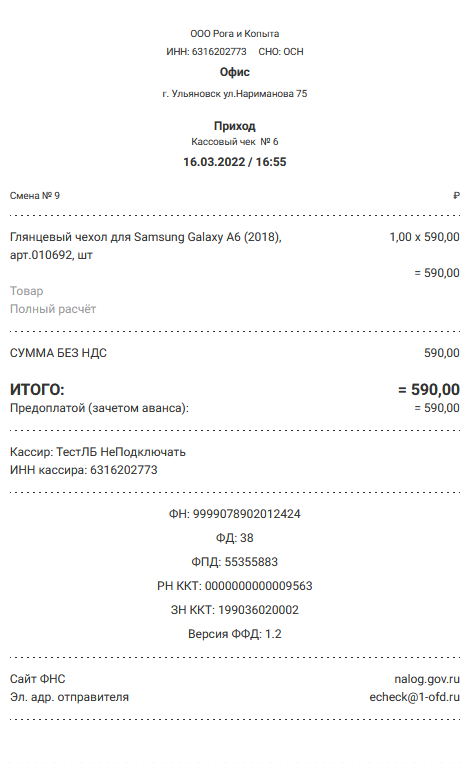The image size is (467, 764).
Task: Select the nalog.gov.ru site link
Action: 427,679
